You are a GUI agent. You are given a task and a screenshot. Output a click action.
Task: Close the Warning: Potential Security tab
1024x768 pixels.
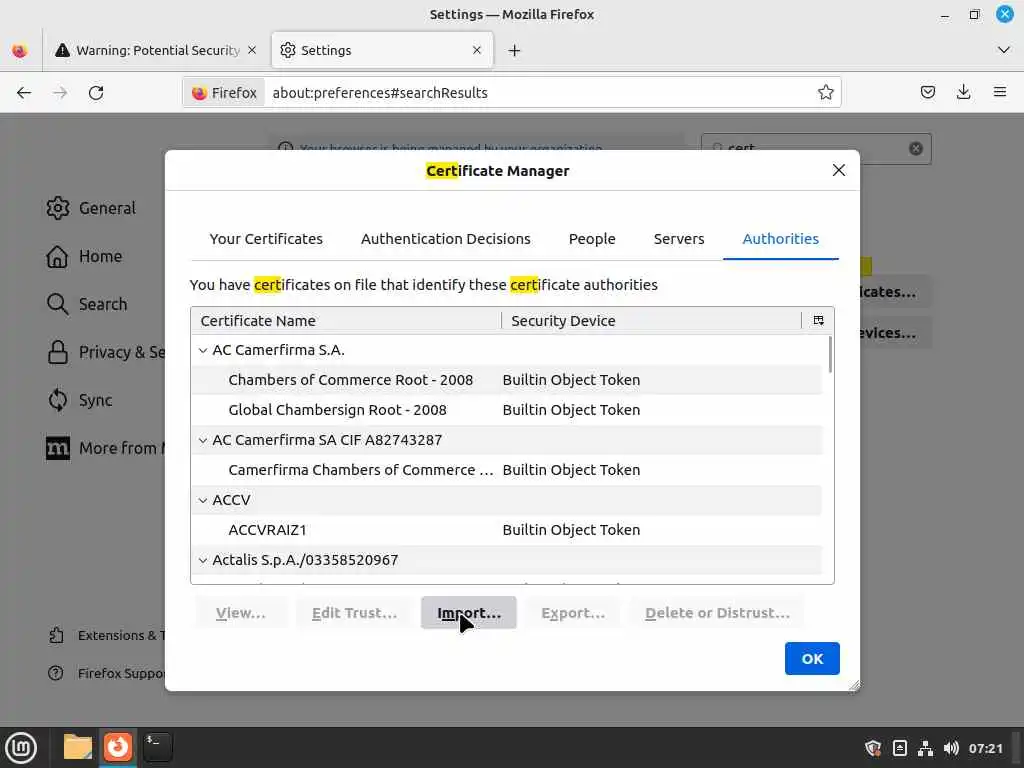pyautogui.click(x=252, y=50)
